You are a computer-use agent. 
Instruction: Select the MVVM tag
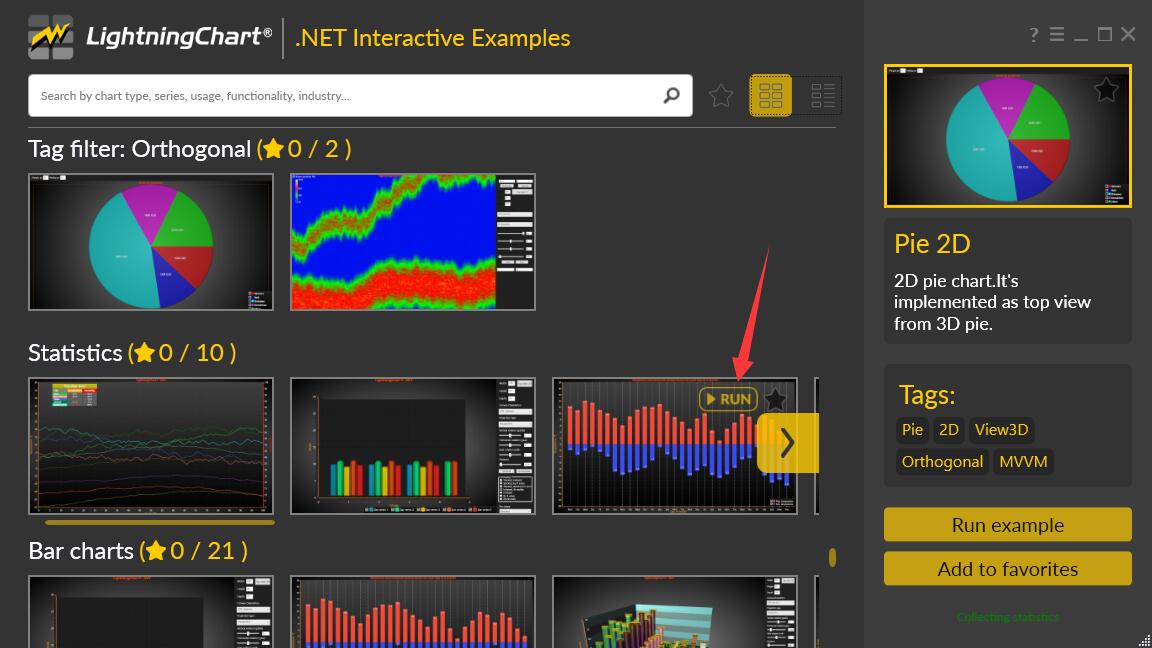coord(1023,461)
